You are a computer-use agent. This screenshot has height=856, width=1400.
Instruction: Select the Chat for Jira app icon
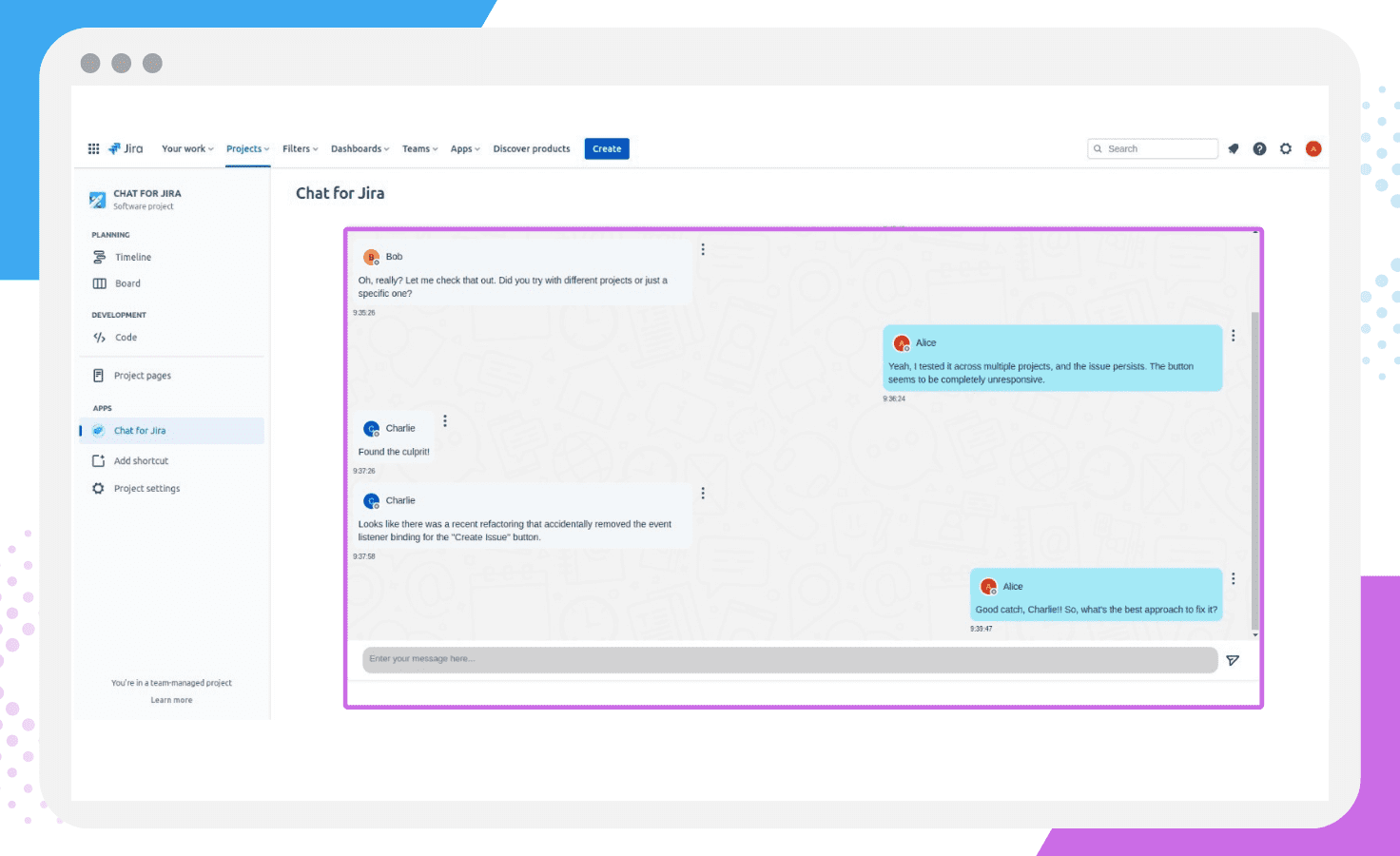tap(99, 430)
